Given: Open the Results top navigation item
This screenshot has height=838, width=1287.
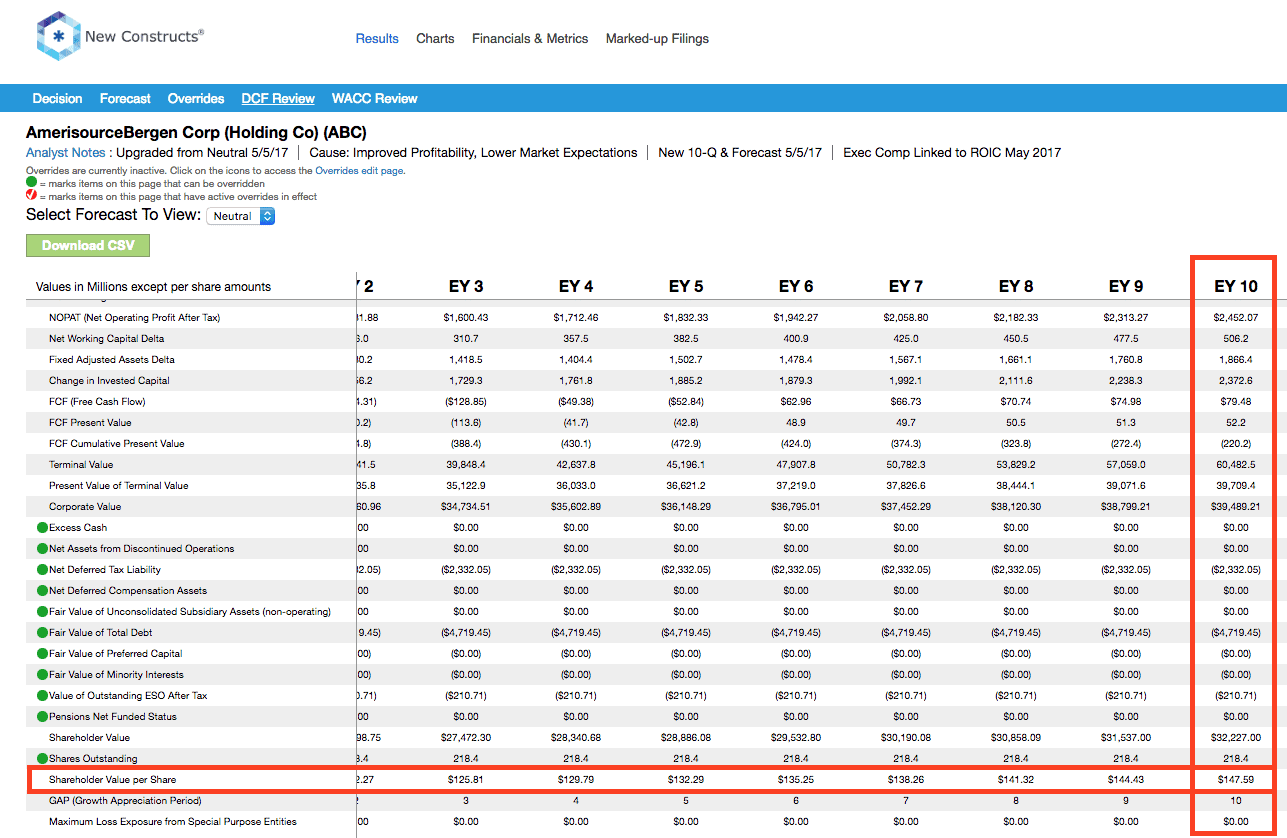Looking at the screenshot, I should (x=377, y=39).
